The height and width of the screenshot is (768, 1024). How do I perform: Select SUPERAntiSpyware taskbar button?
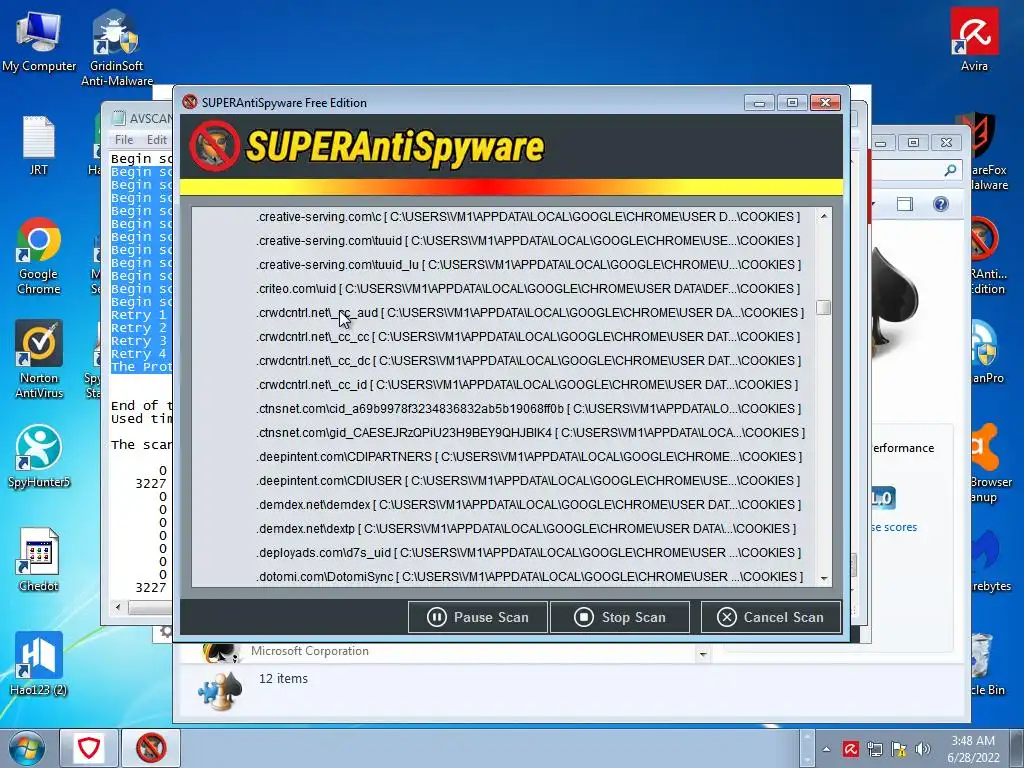click(151, 748)
